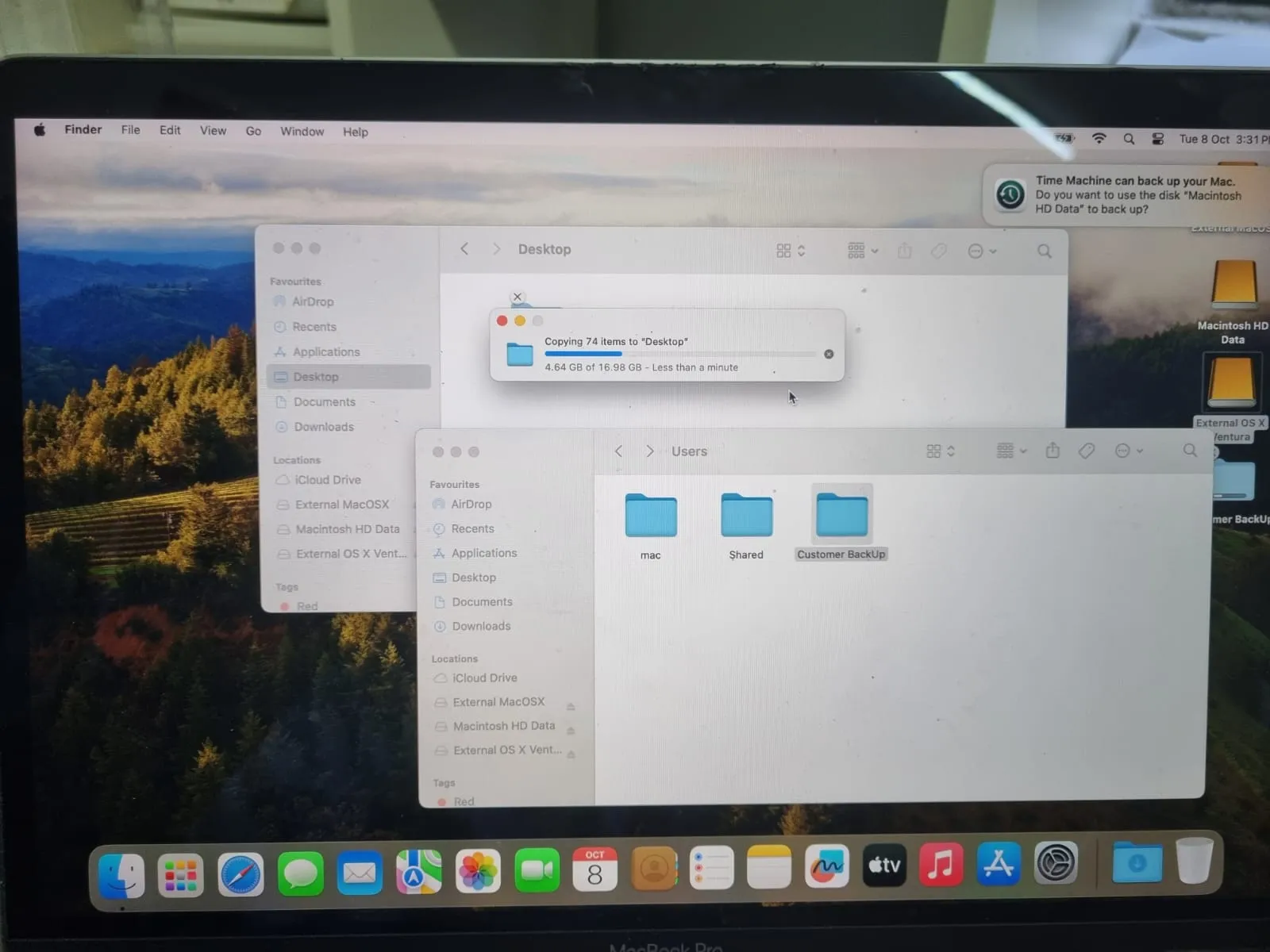The width and height of the screenshot is (1270, 952).
Task: Open Messages from the Dock
Action: (x=300, y=874)
